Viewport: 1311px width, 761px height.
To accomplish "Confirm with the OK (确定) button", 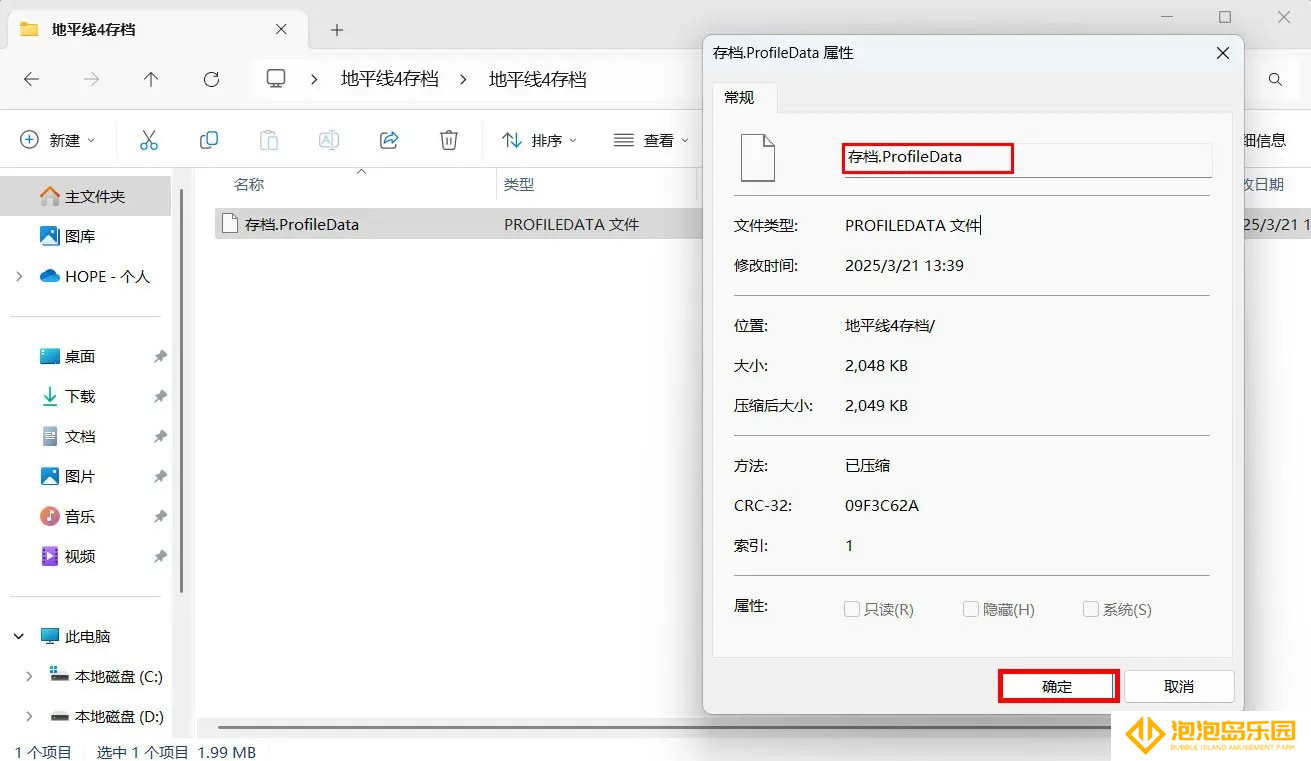I will [x=1057, y=686].
